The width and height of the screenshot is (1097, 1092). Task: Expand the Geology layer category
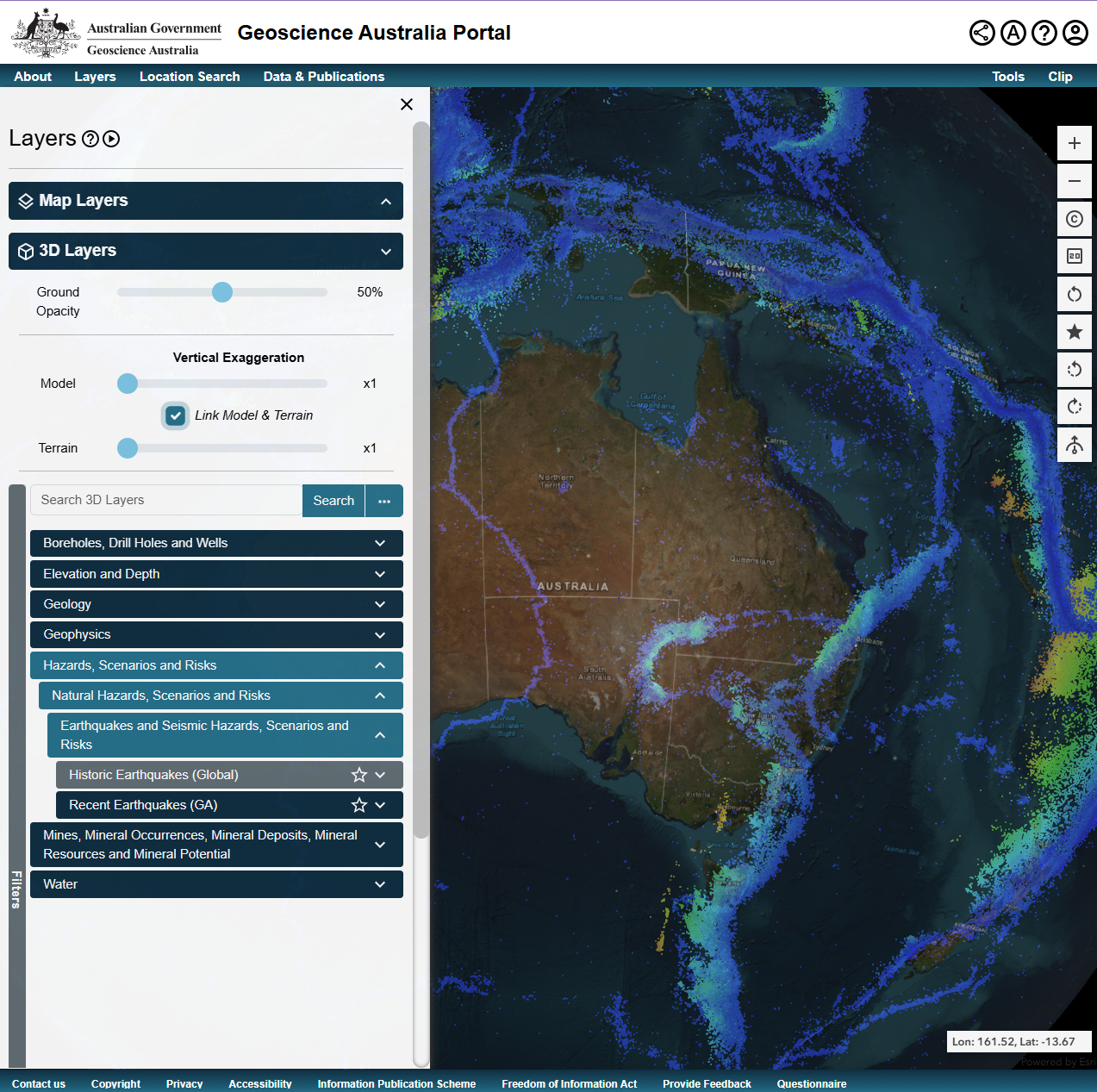click(x=216, y=604)
